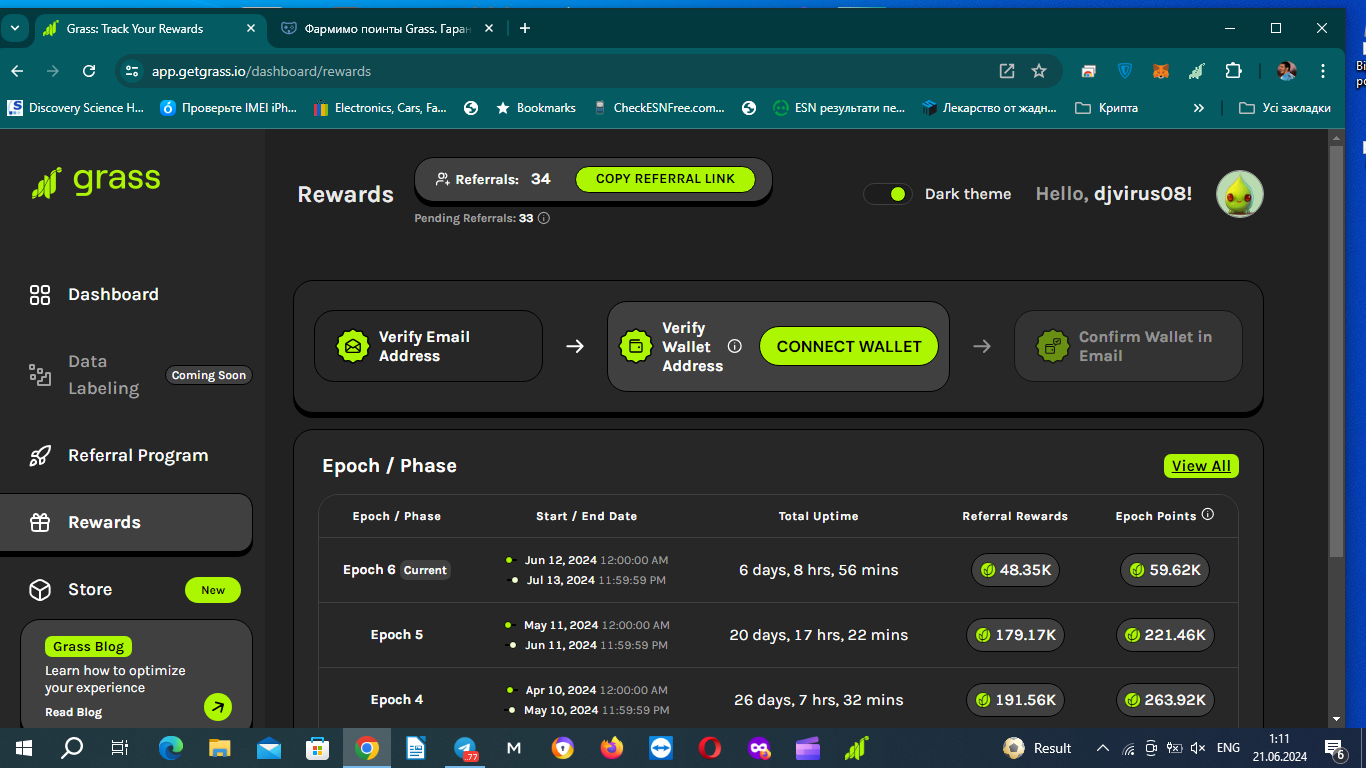Expand the bookmarks bar overflow chevron

pos(1199,108)
